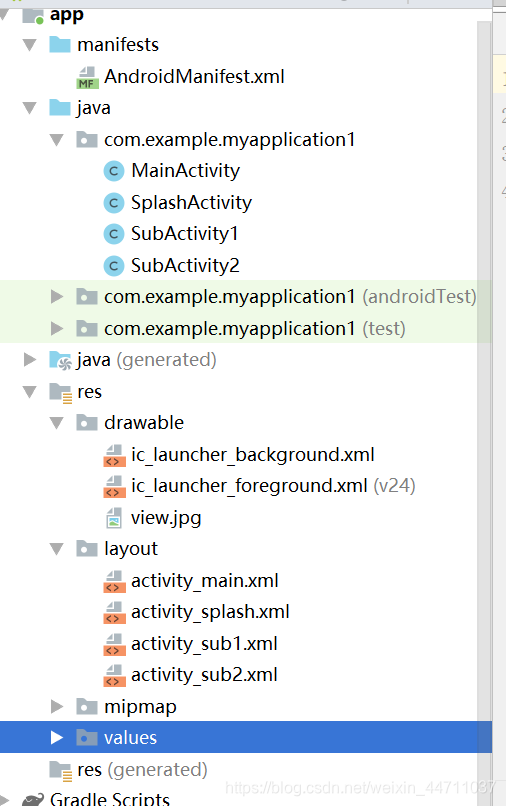Screen dimensions: 506x806
Task: Click the drawable folder icon
Action: (87, 423)
